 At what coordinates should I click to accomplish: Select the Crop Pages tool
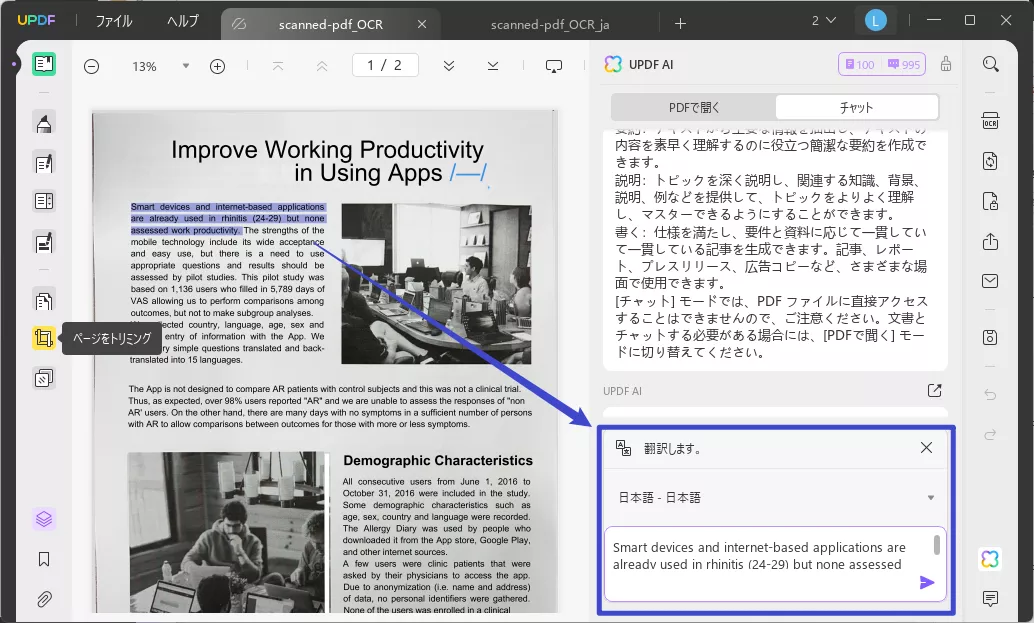pyautogui.click(x=44, y=338)
